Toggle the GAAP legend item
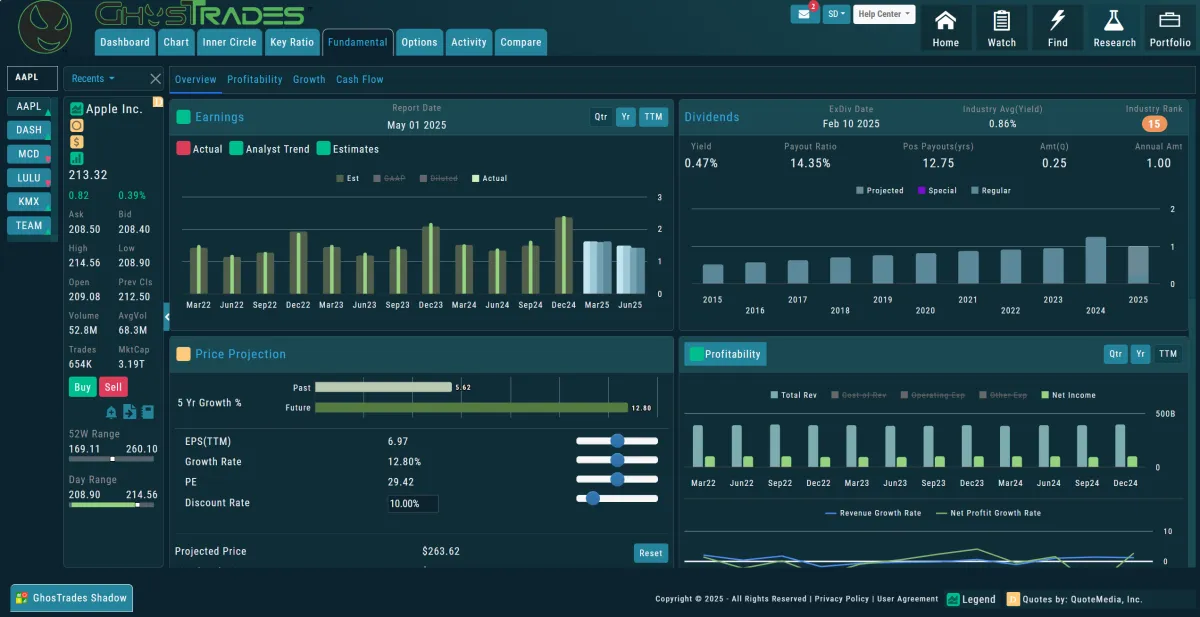1200x617 pixels. [391, 178]
